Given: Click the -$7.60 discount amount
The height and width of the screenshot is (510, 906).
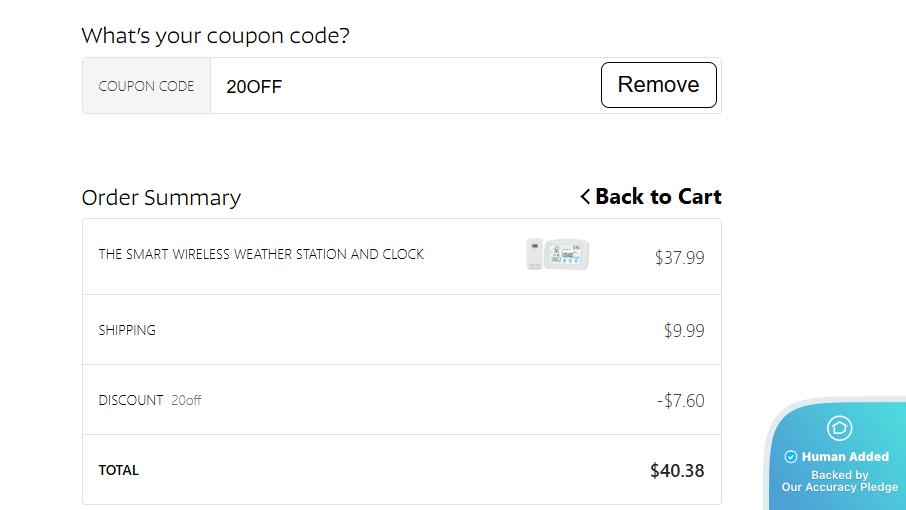Looking at the screenshot, I should point(680,401).
